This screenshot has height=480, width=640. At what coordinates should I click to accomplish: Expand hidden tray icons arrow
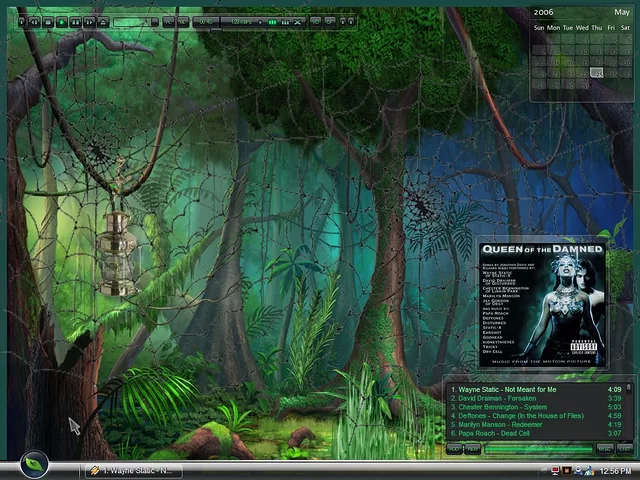tap(544, 470)
